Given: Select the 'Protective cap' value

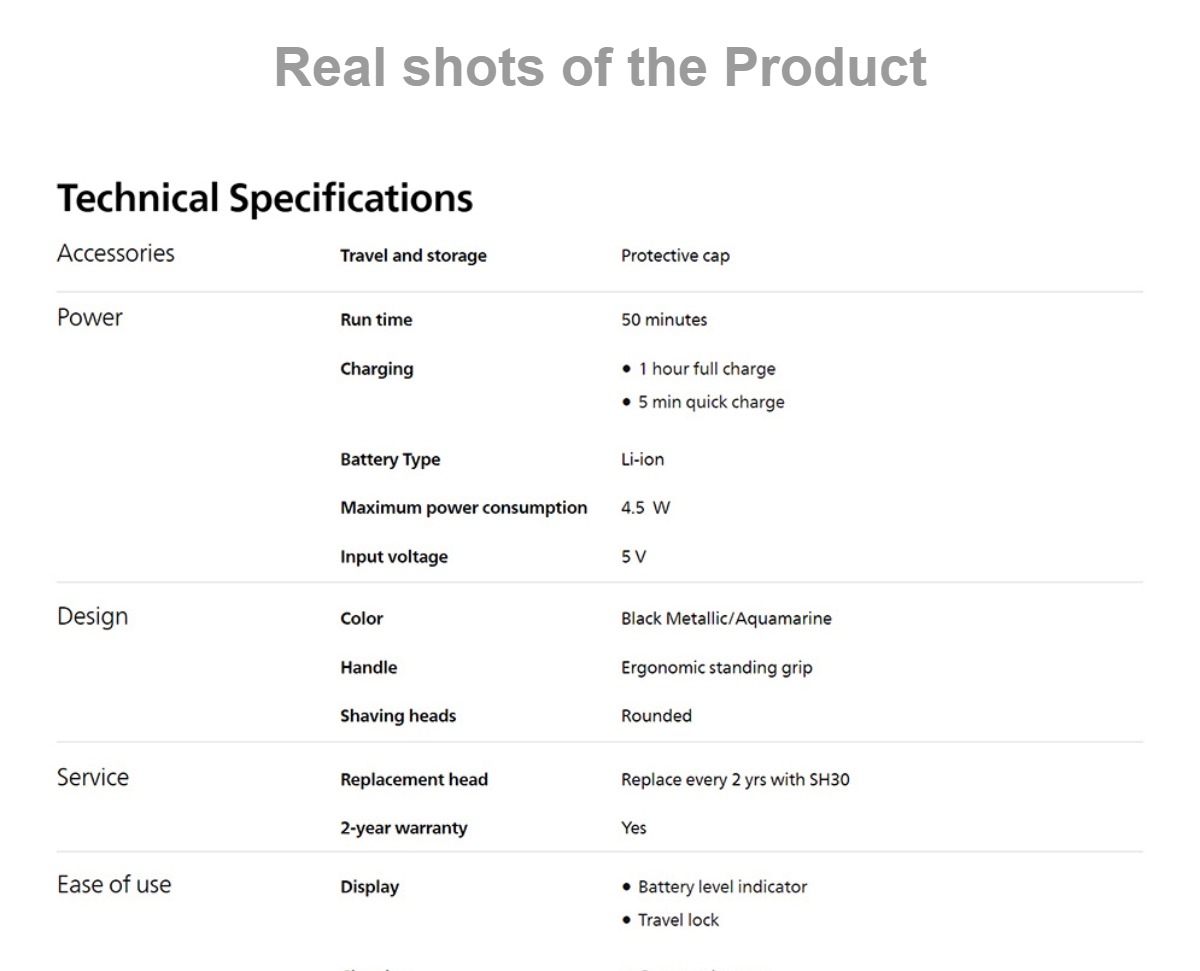Looking at the screenshot, I should [675, 255].
